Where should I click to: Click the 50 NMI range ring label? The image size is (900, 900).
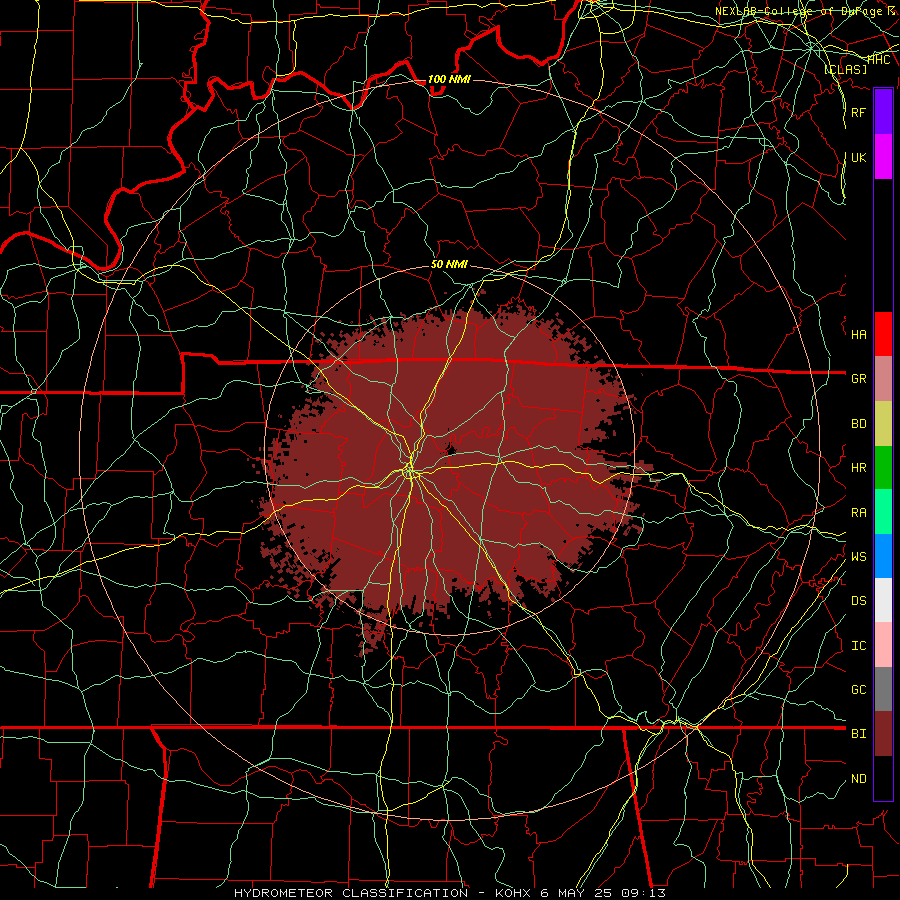click(449, 264)
